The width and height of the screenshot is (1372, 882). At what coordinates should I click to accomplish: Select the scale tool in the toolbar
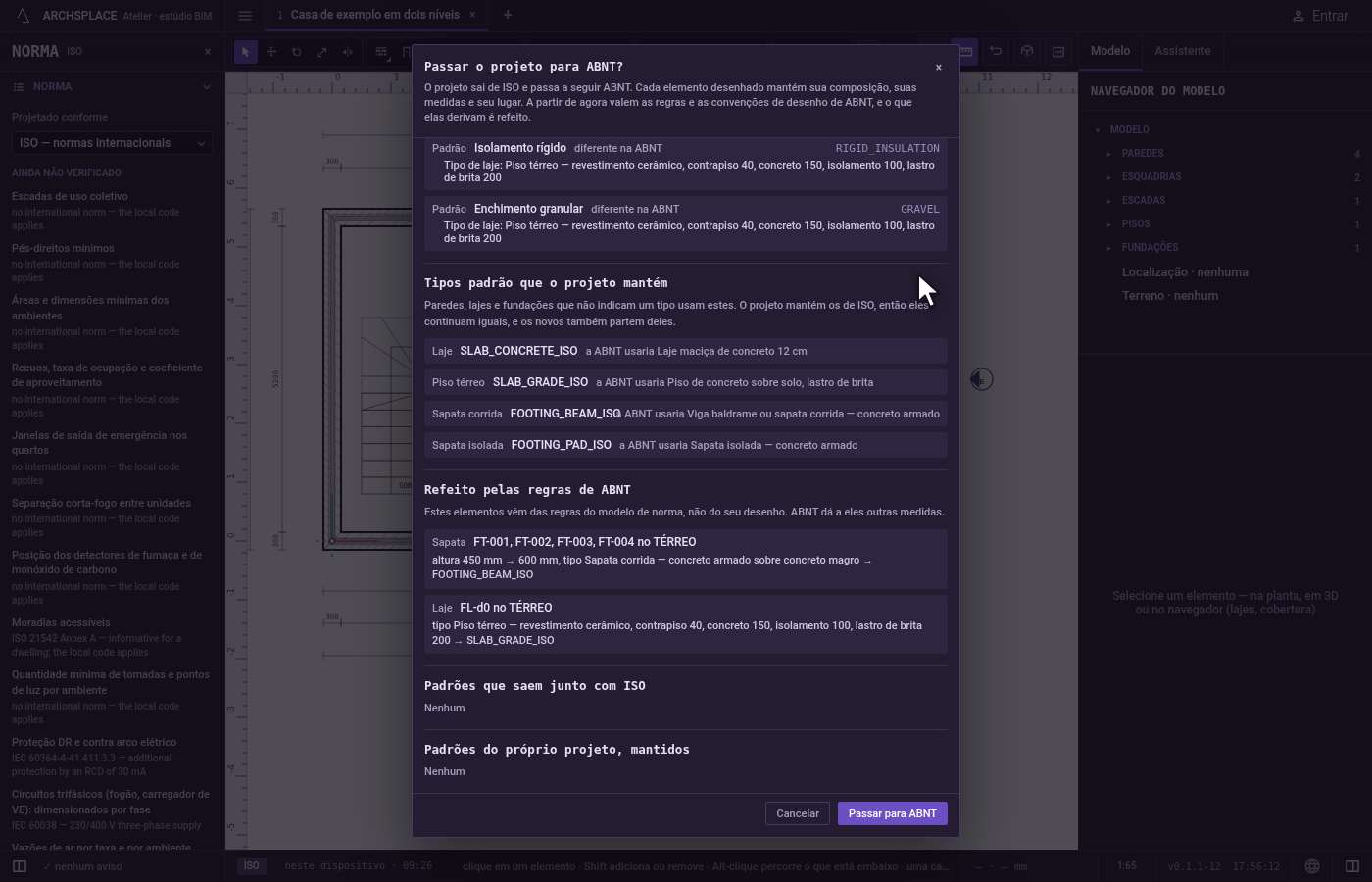(322, 52)
